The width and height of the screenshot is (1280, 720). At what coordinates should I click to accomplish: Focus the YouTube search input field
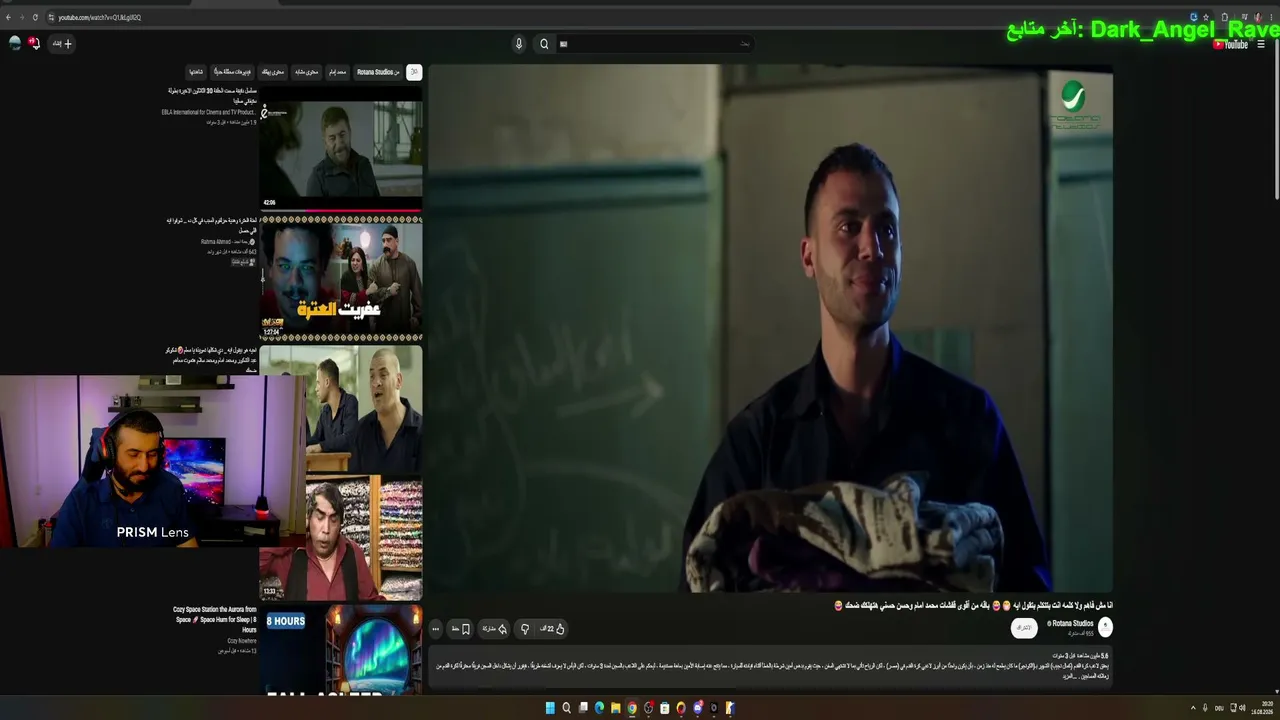pos(655,44)
